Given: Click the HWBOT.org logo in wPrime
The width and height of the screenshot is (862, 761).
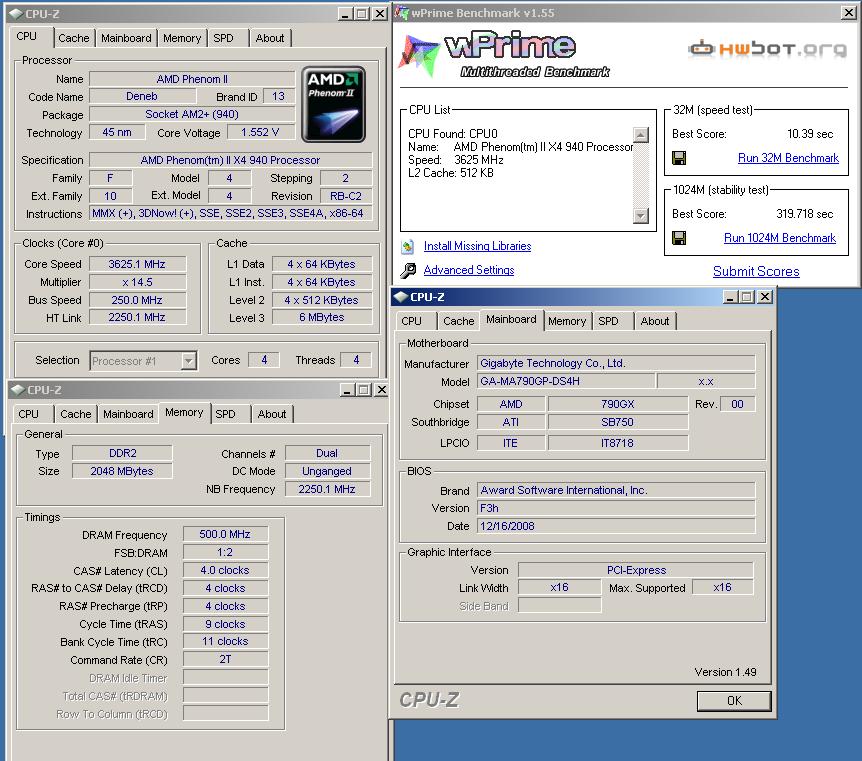Looking at the screenshot, I should click(x=767, y=49).
